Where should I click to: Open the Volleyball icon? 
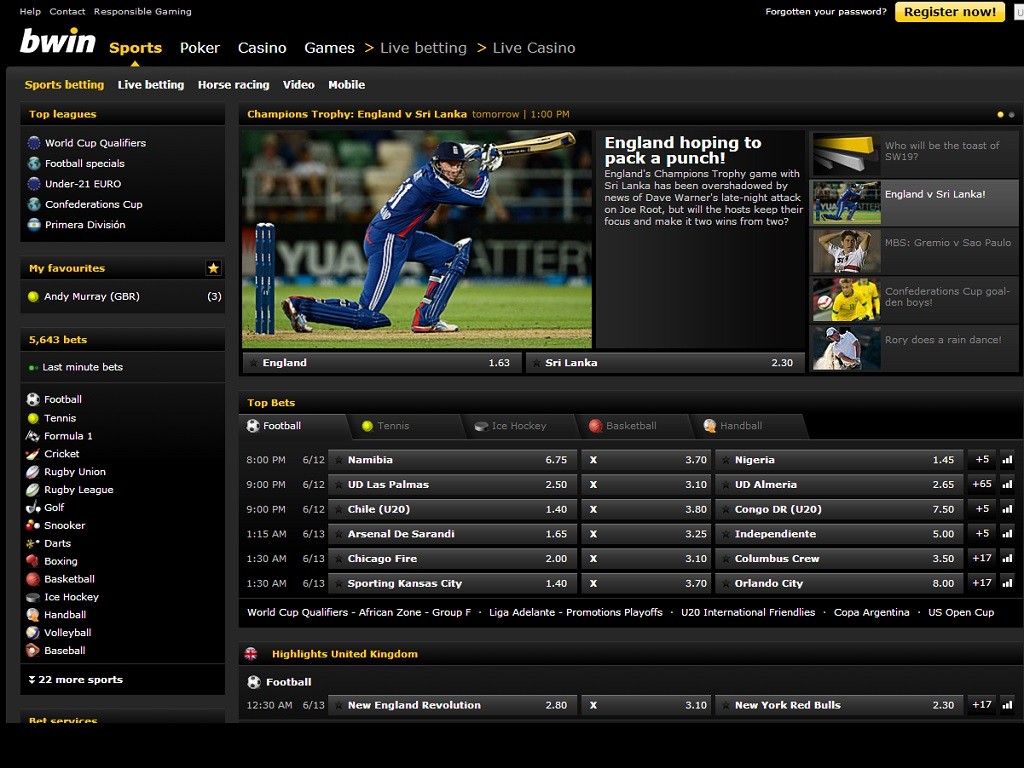pos(33,632)
